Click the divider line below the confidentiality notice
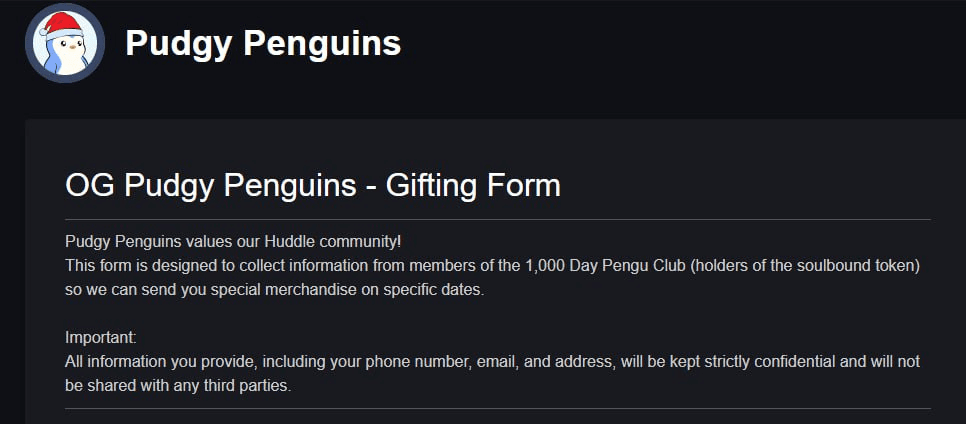The image size is (966, 424). pos(498,408)
